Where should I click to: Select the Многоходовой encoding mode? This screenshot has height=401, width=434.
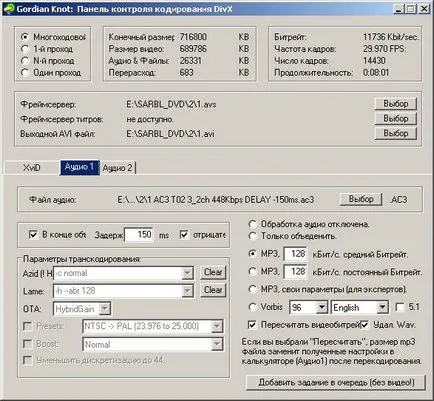25,37
